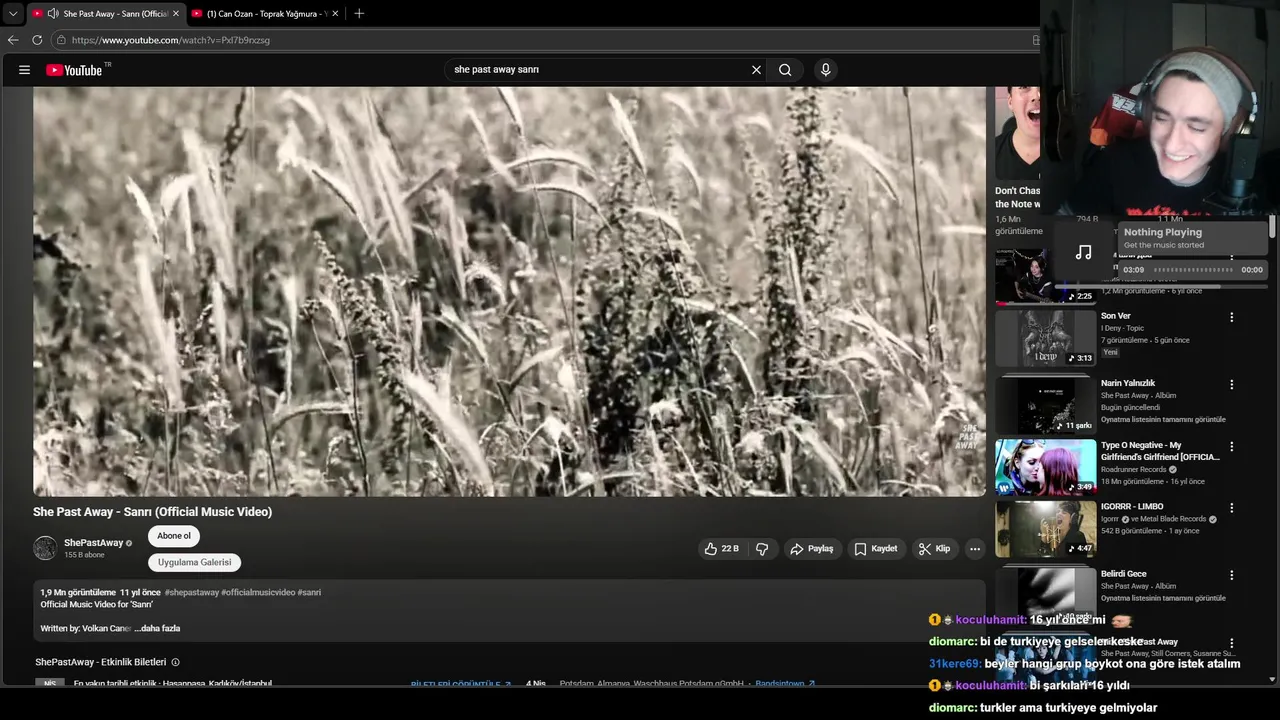Image resolution: width=1280 pixels, height=720 pixels.
Task: Run search with the magnifier button
Action: coord(785,70)
